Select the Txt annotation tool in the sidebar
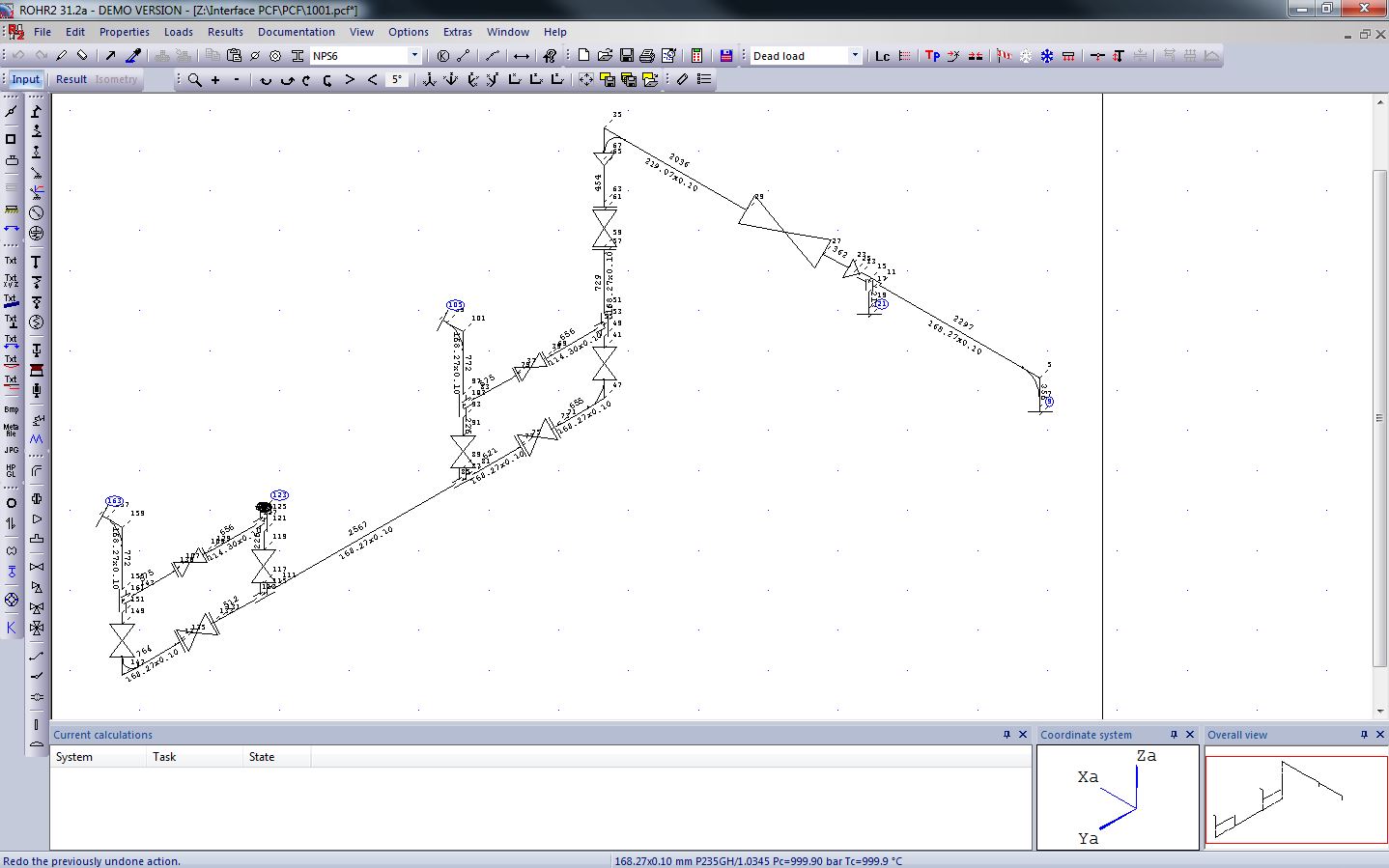The image size is (1389, 868). pos(12,261)
